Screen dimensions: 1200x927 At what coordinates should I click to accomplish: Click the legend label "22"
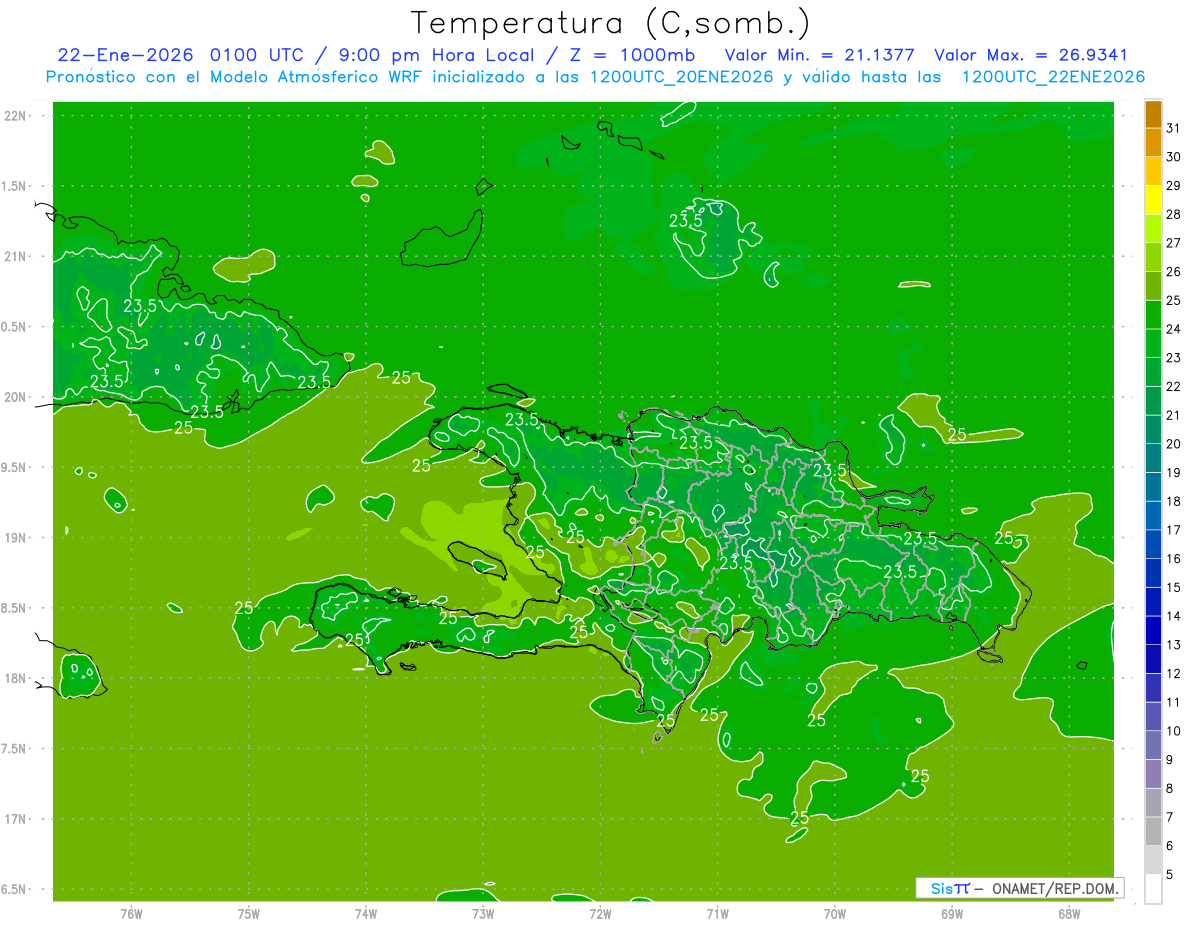point(1174,387)
